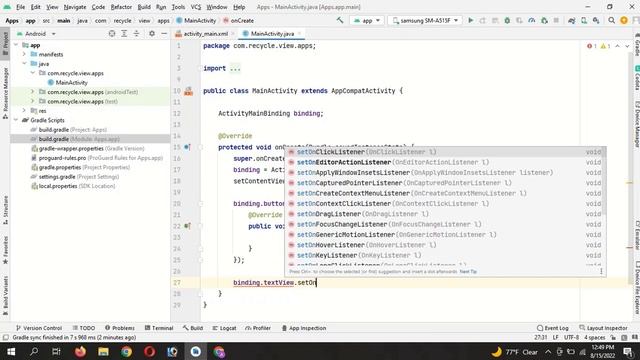Click gutter override icon on line 22
Screen dimensions: 640x360
click(x=187, y=226)
